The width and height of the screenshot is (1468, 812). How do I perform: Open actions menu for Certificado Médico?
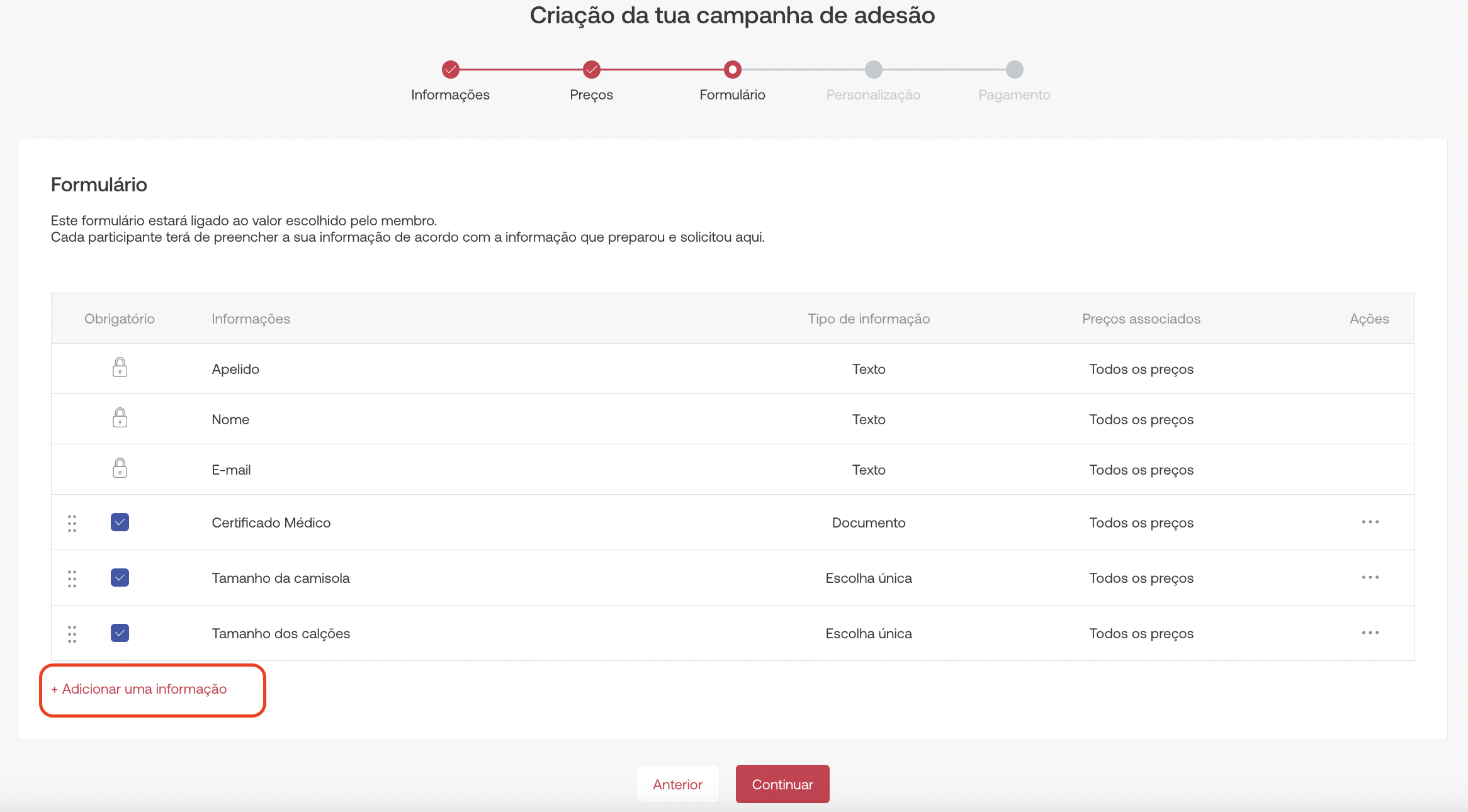pyautogui.click(x=1370, y=522)
